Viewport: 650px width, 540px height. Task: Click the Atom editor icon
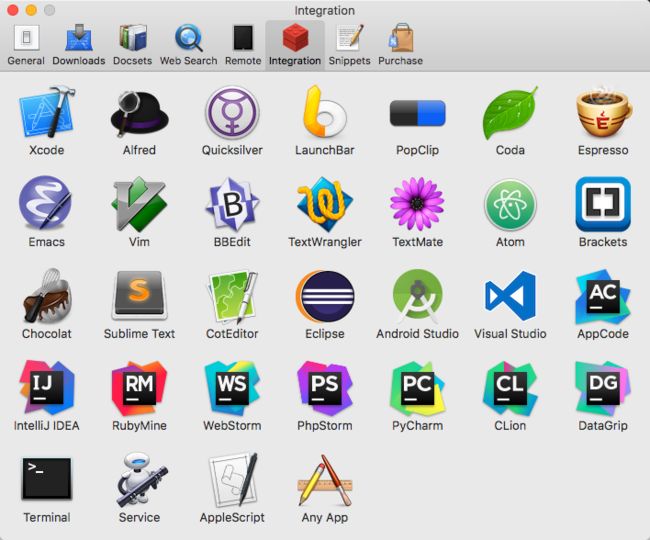point(510,204)
